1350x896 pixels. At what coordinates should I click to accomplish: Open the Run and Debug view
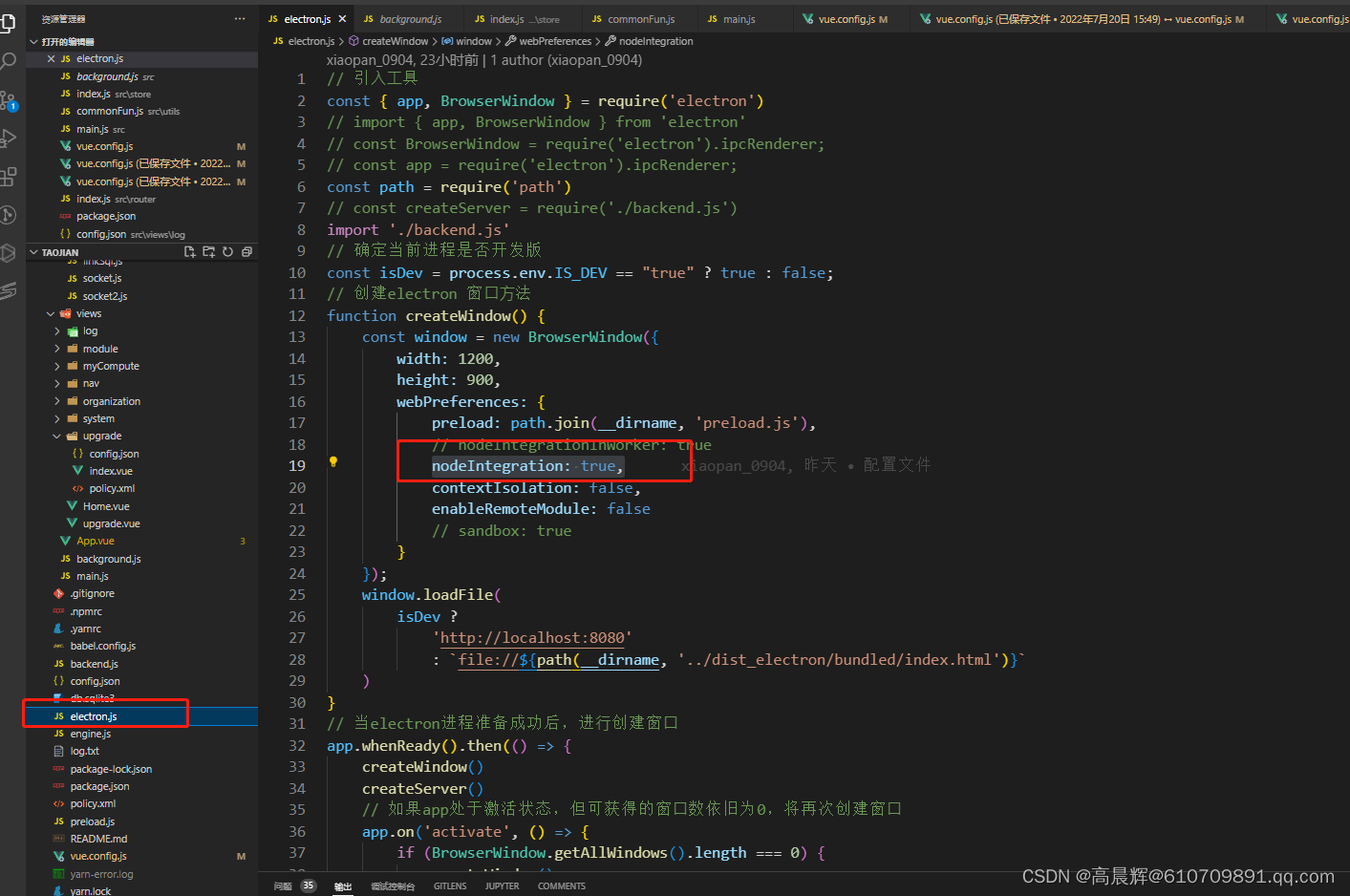tap(10, 139)
